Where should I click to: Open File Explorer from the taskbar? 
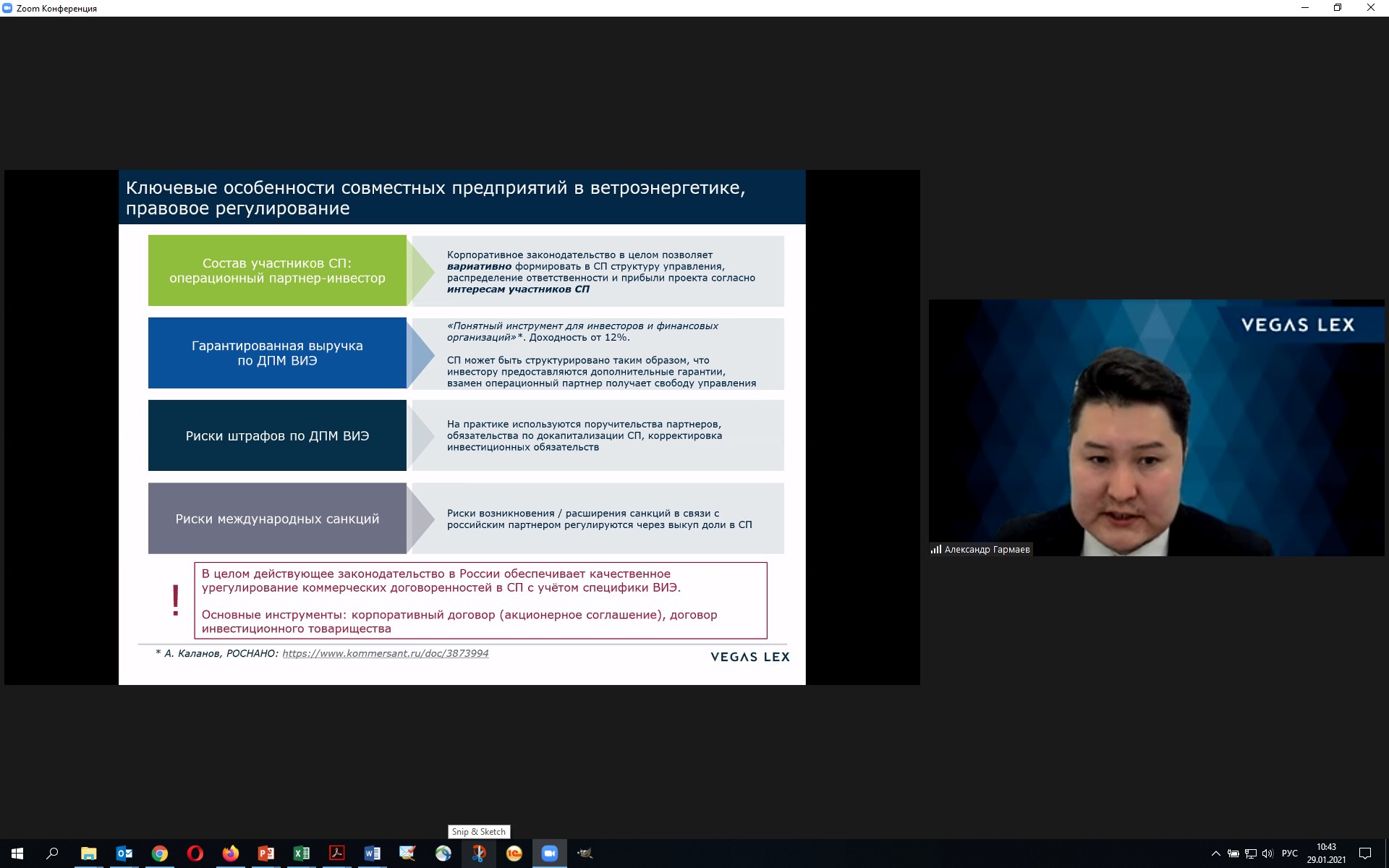89,854
